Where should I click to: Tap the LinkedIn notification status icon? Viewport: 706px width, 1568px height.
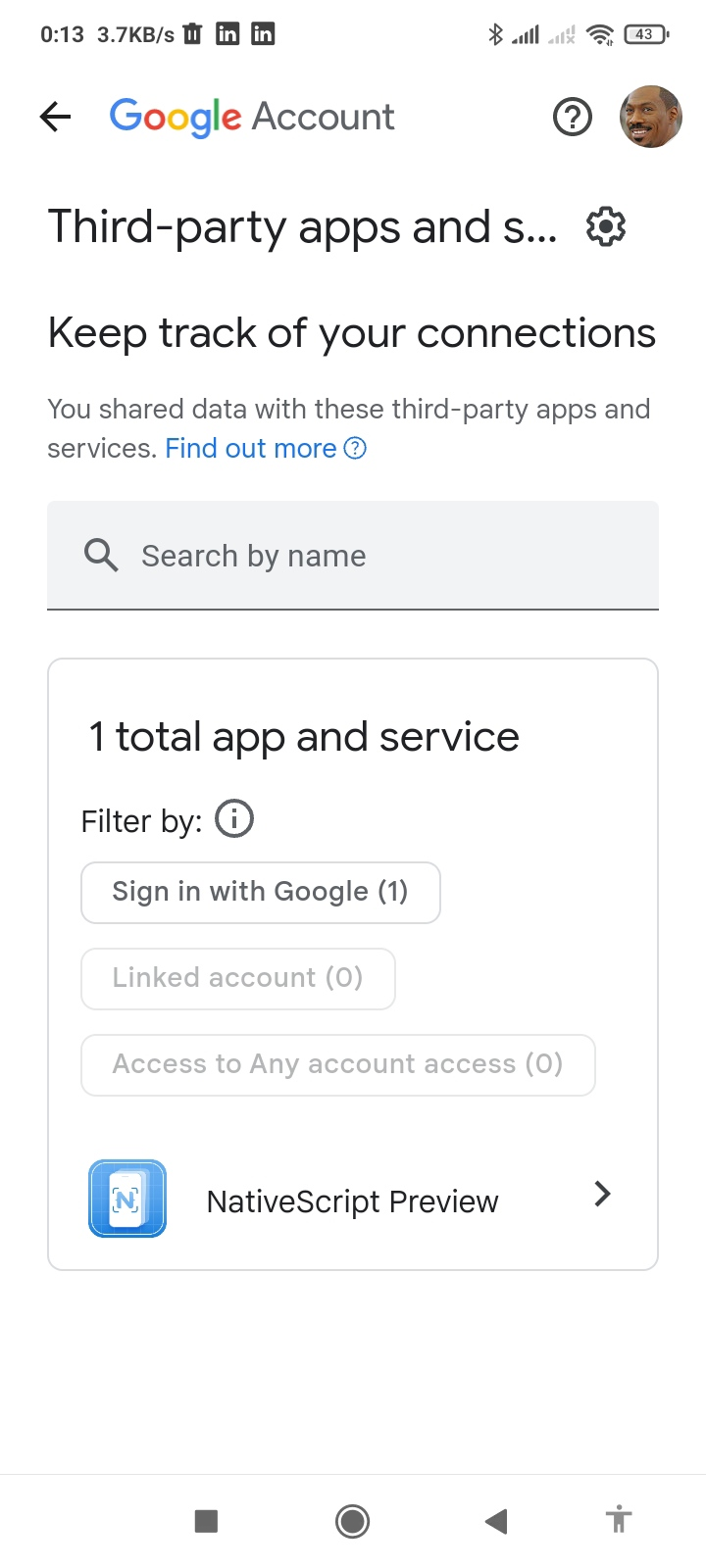pyautogui.click(x=227, y=34)
